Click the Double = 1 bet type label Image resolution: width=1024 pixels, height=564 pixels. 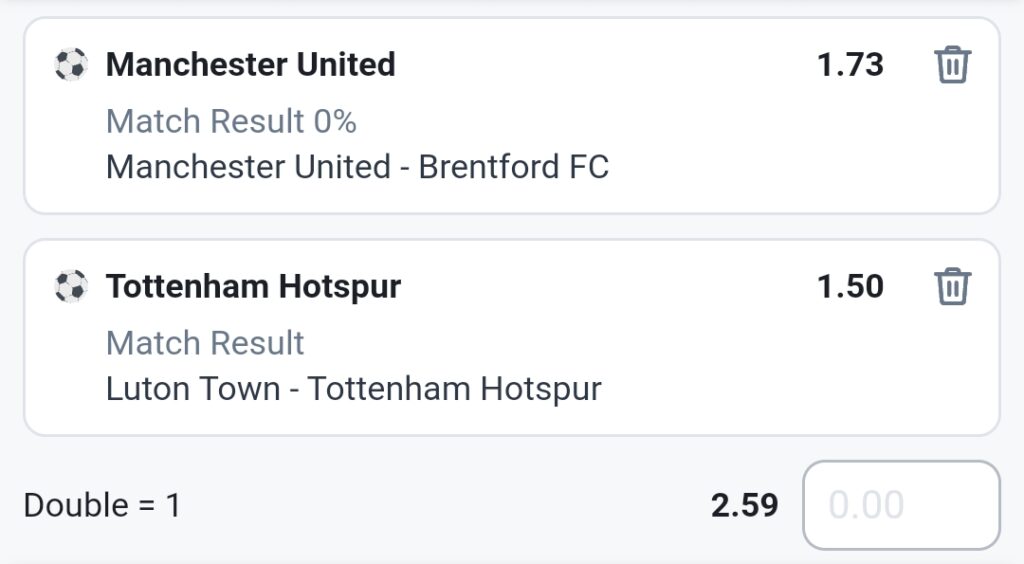[102, 505]
